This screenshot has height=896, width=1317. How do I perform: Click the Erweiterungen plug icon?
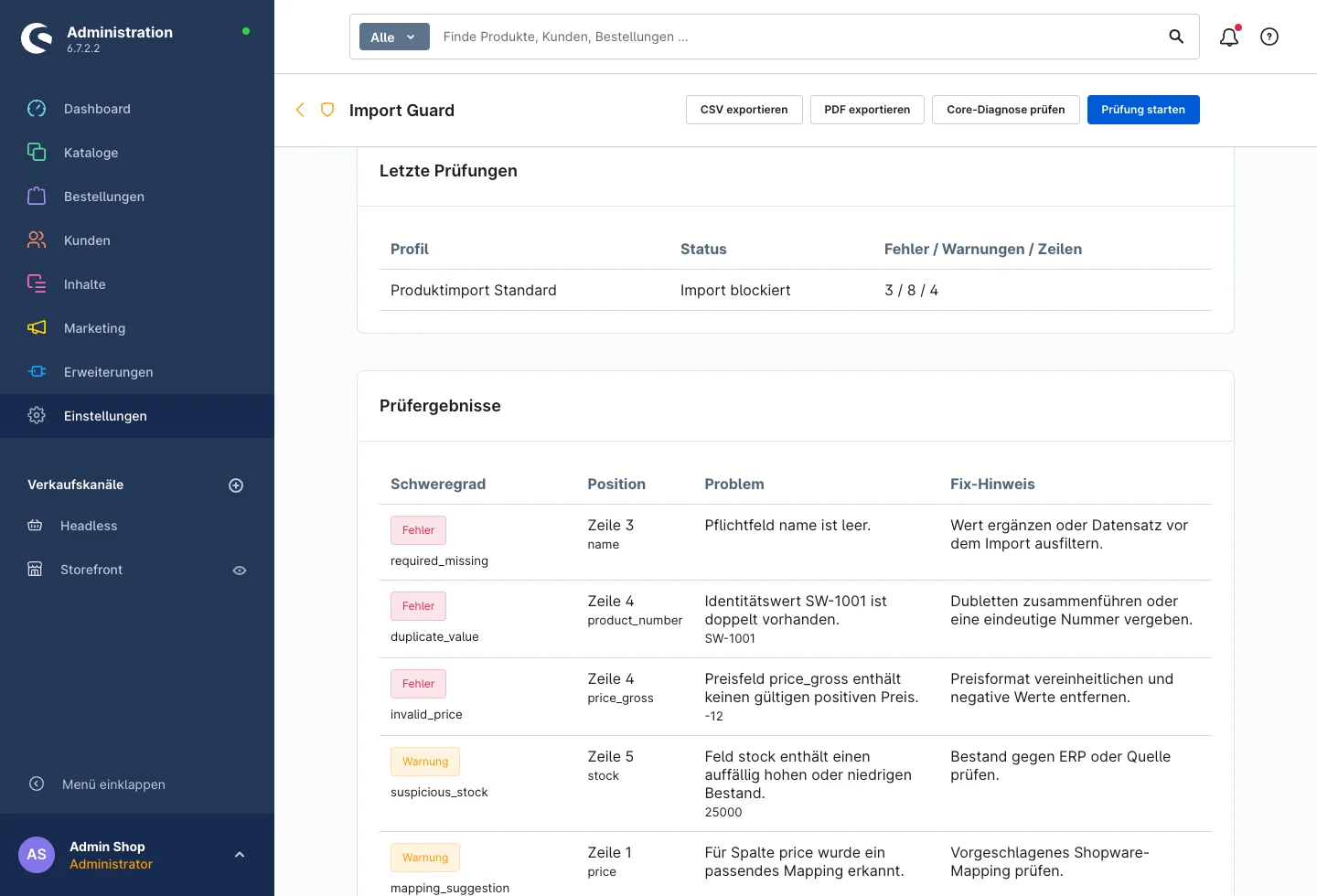37,372
